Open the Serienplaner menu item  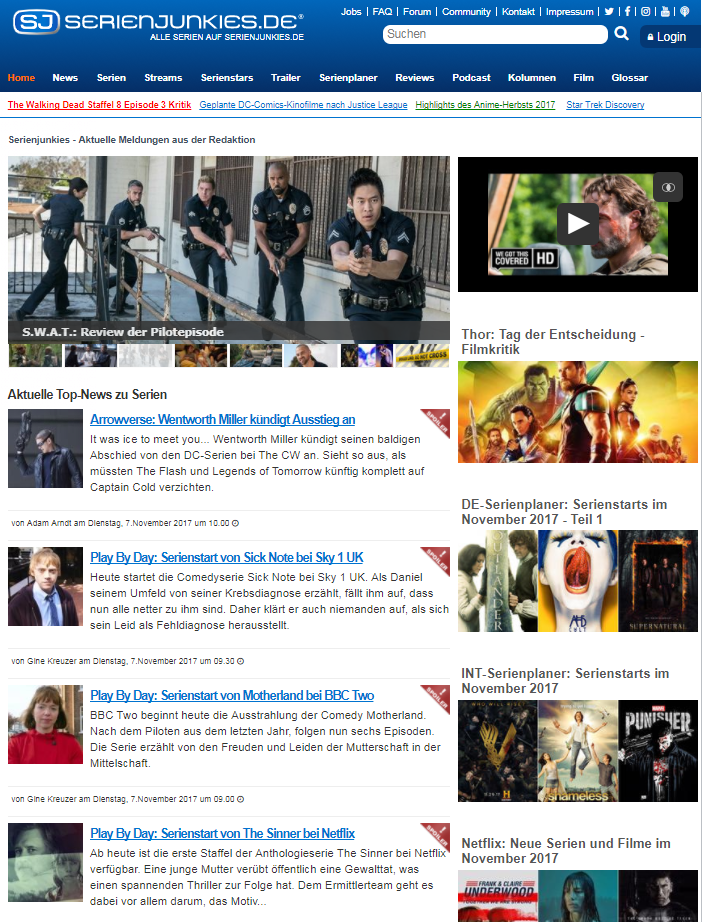348,78
